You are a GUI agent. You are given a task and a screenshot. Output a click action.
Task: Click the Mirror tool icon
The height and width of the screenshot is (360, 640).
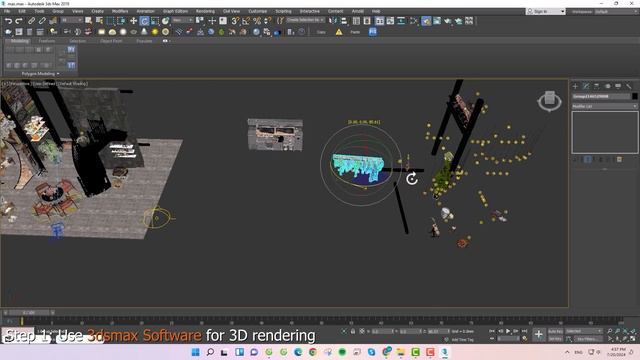pyautogui.click(x=333, y=21)
